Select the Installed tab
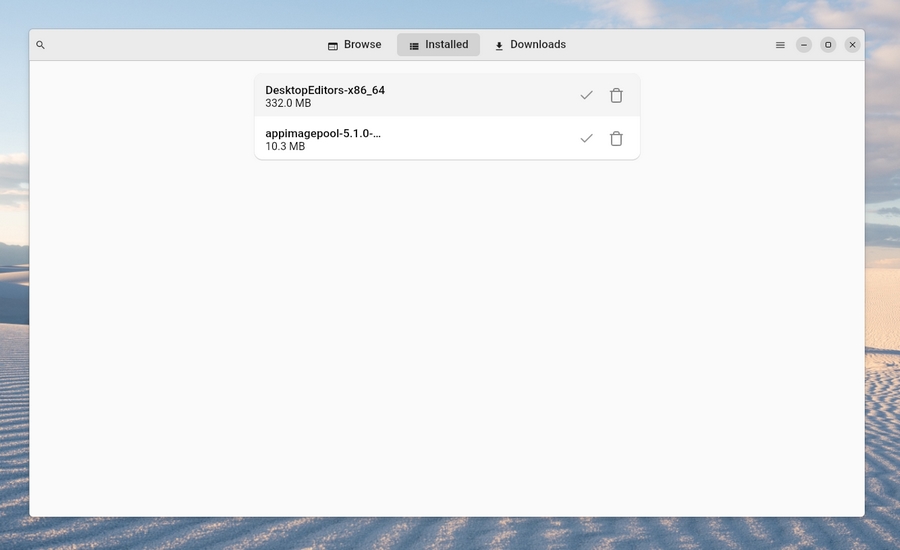 click(x=438, y=45)
